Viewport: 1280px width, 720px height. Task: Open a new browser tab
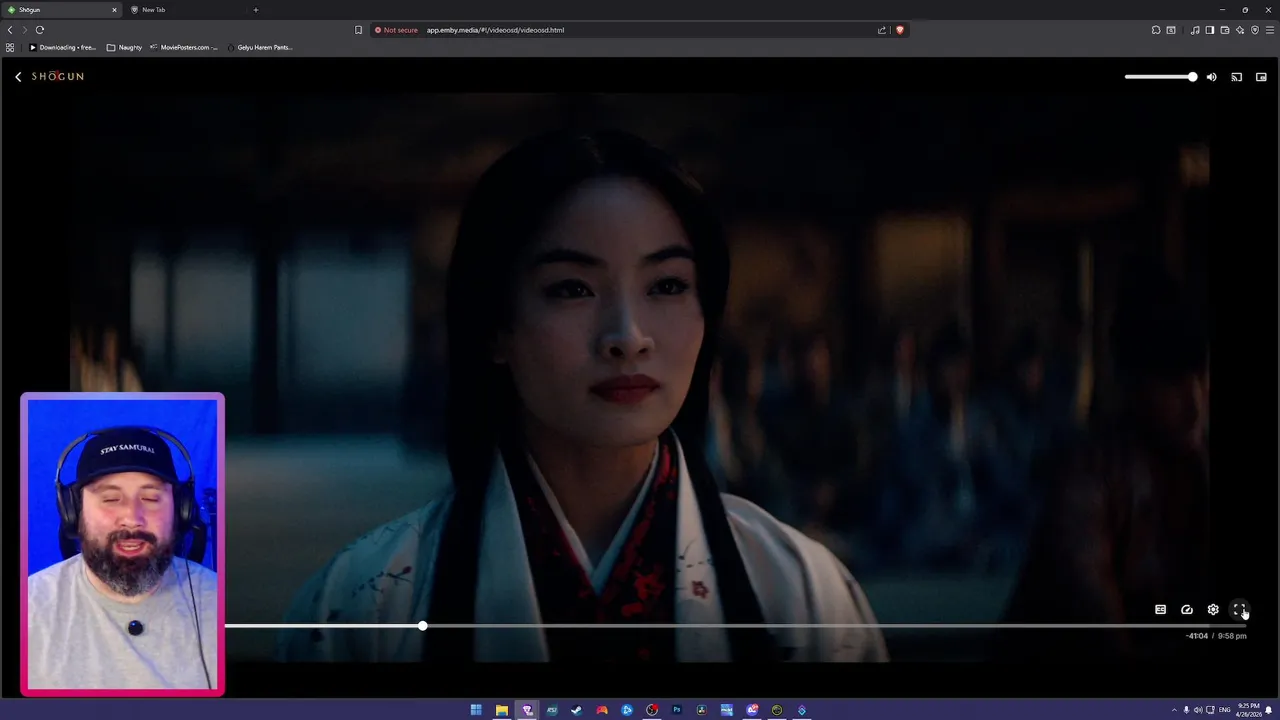[x=255, y=10]
